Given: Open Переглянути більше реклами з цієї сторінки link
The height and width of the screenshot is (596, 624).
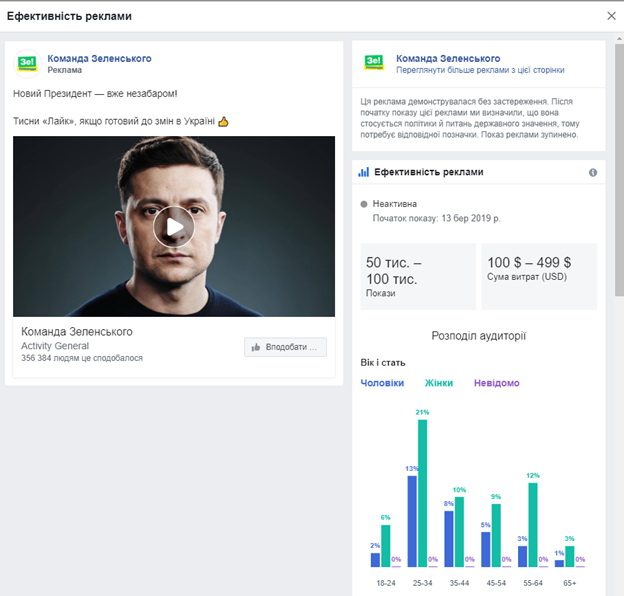Looking at the screenshot, I should [x=480, y=71].
